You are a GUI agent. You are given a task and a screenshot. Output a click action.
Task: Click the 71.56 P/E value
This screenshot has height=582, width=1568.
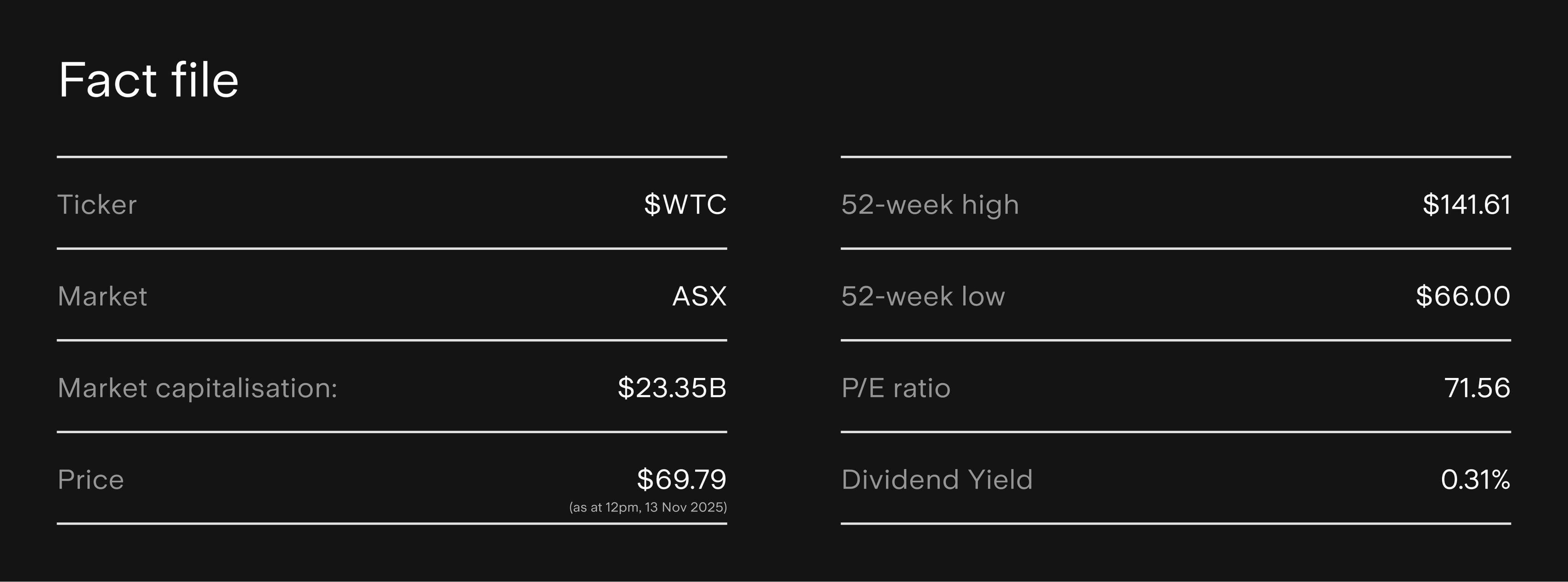[1477, 388]
